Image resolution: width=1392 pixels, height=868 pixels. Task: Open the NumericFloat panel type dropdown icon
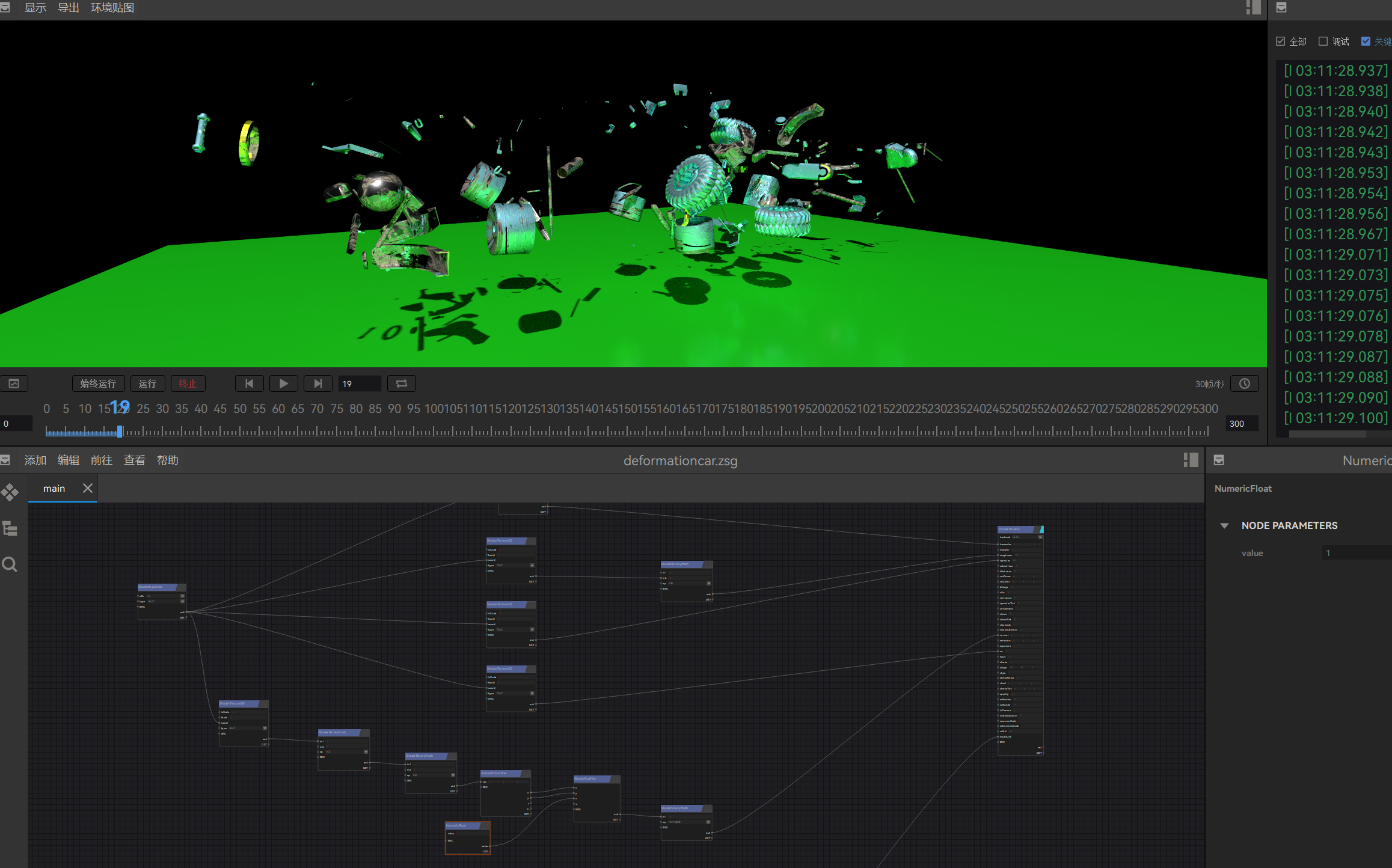click(x=1219, y=460)
